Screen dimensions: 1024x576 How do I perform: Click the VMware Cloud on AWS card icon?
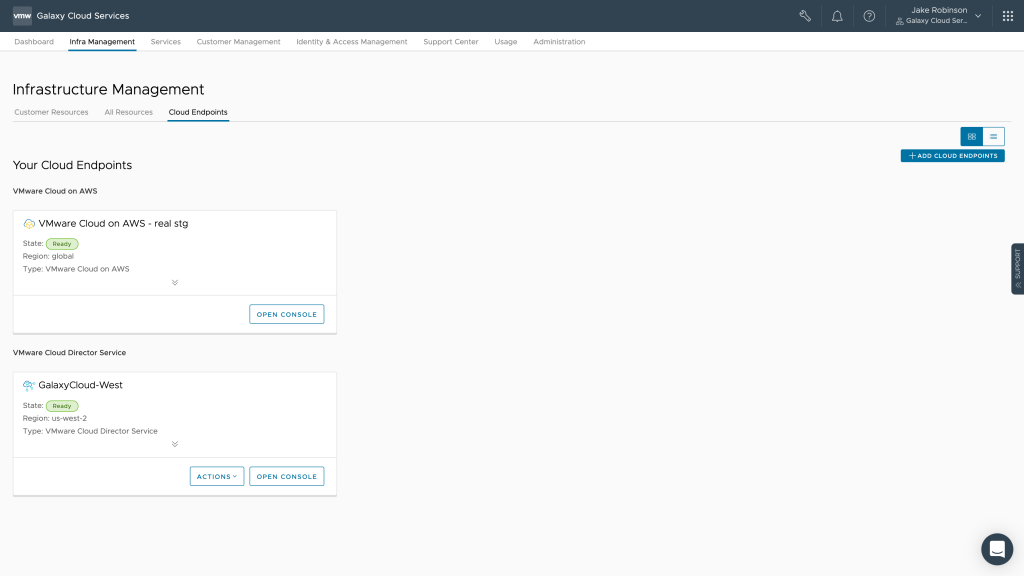[29, 224]
